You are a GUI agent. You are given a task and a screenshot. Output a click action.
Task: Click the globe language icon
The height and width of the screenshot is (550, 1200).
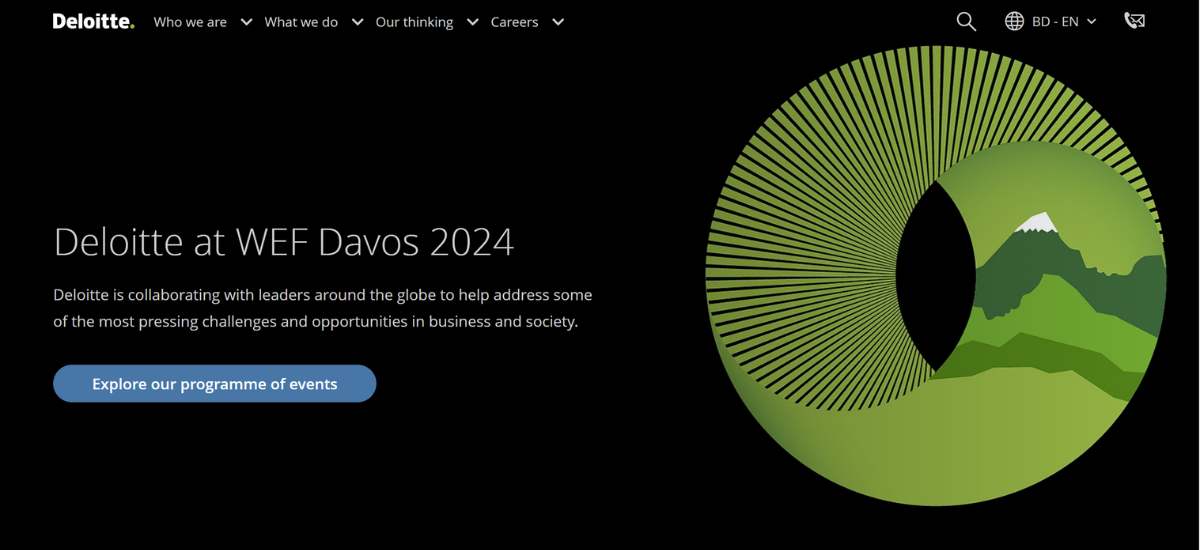tap(1014, 21)
